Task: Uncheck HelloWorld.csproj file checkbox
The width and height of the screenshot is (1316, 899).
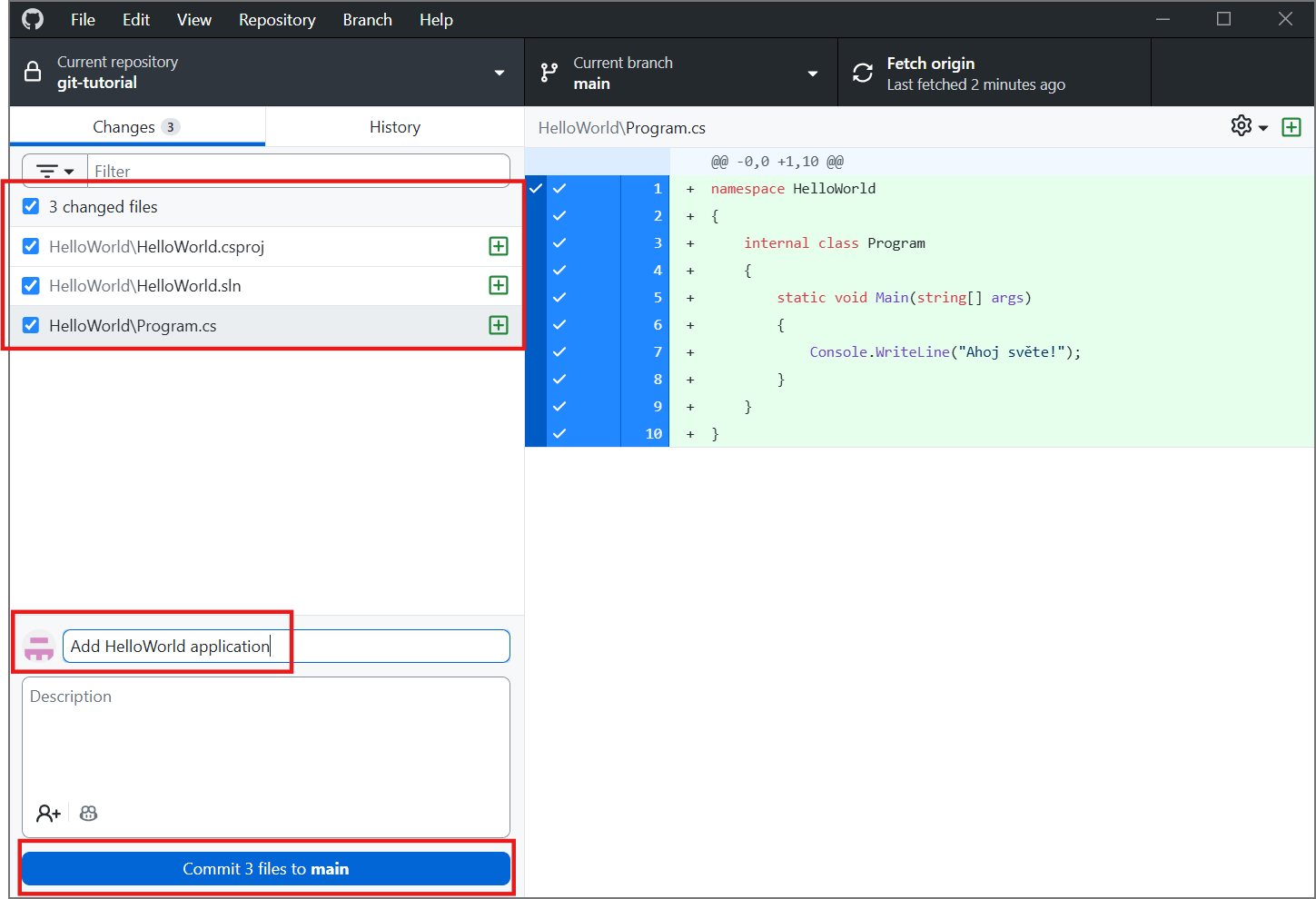Action: (31, 246)
